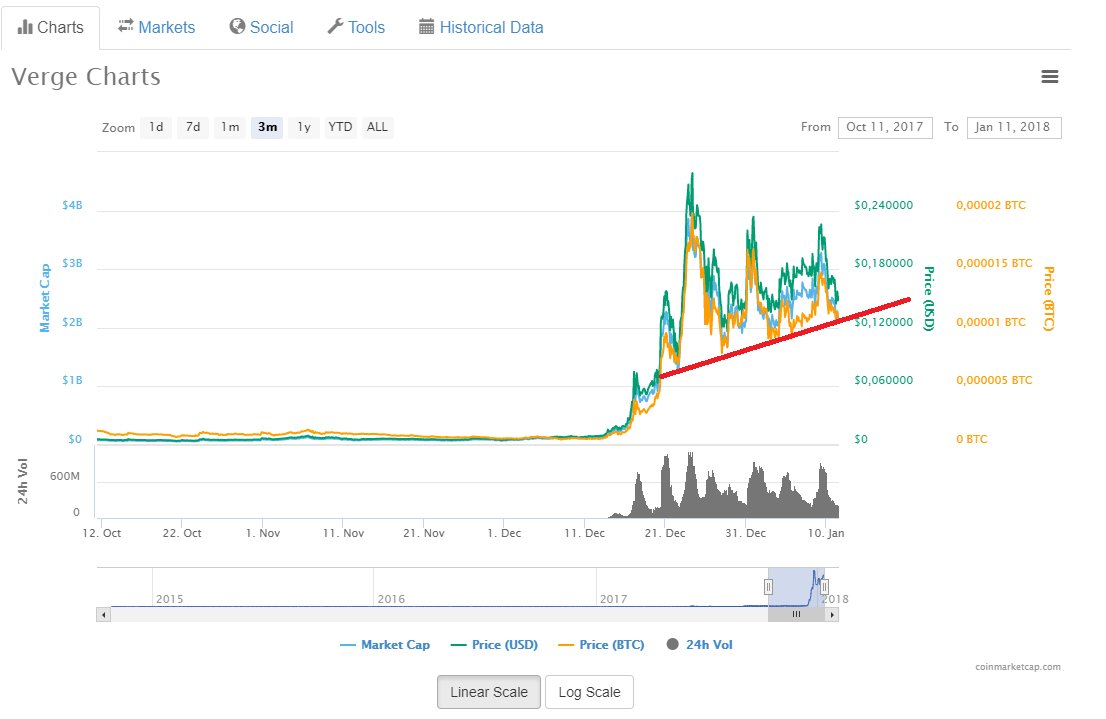Click the bar-chart icon on Charts tab
Screen dimensions: 1106x719
pos(25,27)
